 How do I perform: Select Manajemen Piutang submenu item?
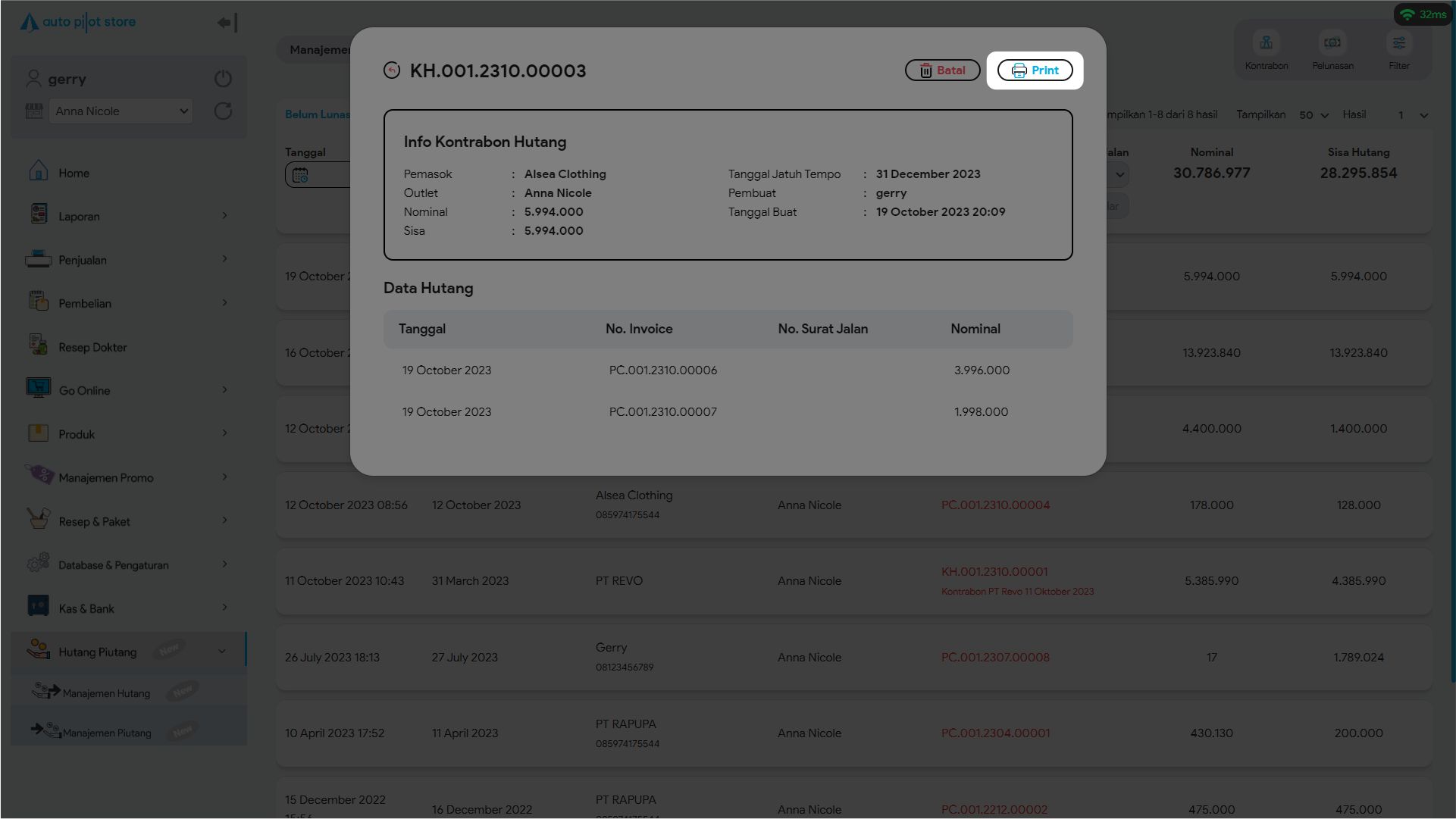(x=107, y=733)
